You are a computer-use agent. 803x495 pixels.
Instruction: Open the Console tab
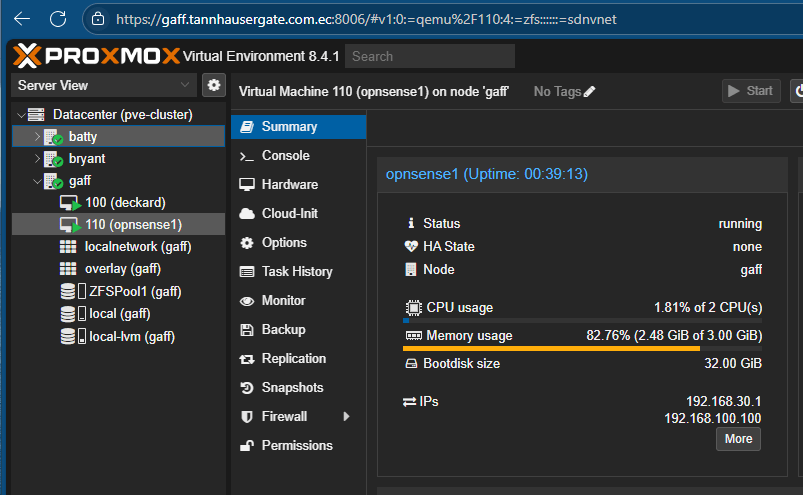[285, 155]
